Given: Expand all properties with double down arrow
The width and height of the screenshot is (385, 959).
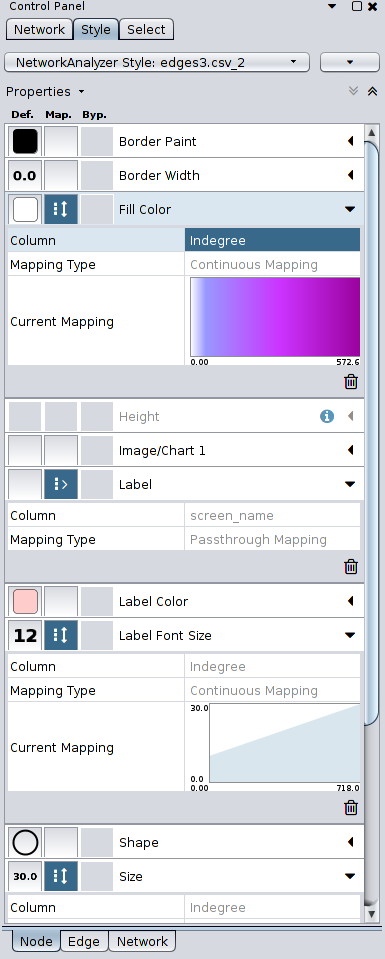Looking at the screenshot, I should (x=353, y=91).
